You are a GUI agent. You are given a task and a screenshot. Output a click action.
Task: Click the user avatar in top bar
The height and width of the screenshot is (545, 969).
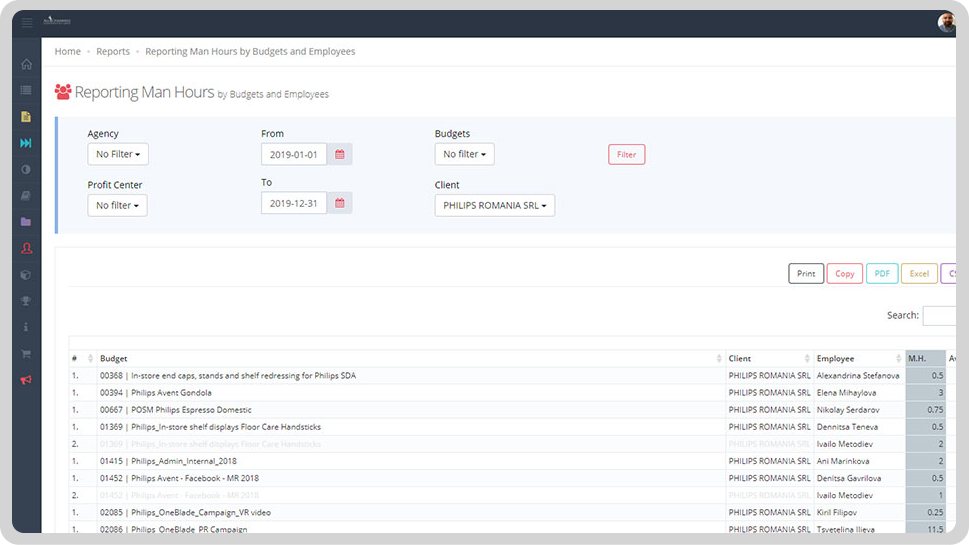click(x=946, y=22)
